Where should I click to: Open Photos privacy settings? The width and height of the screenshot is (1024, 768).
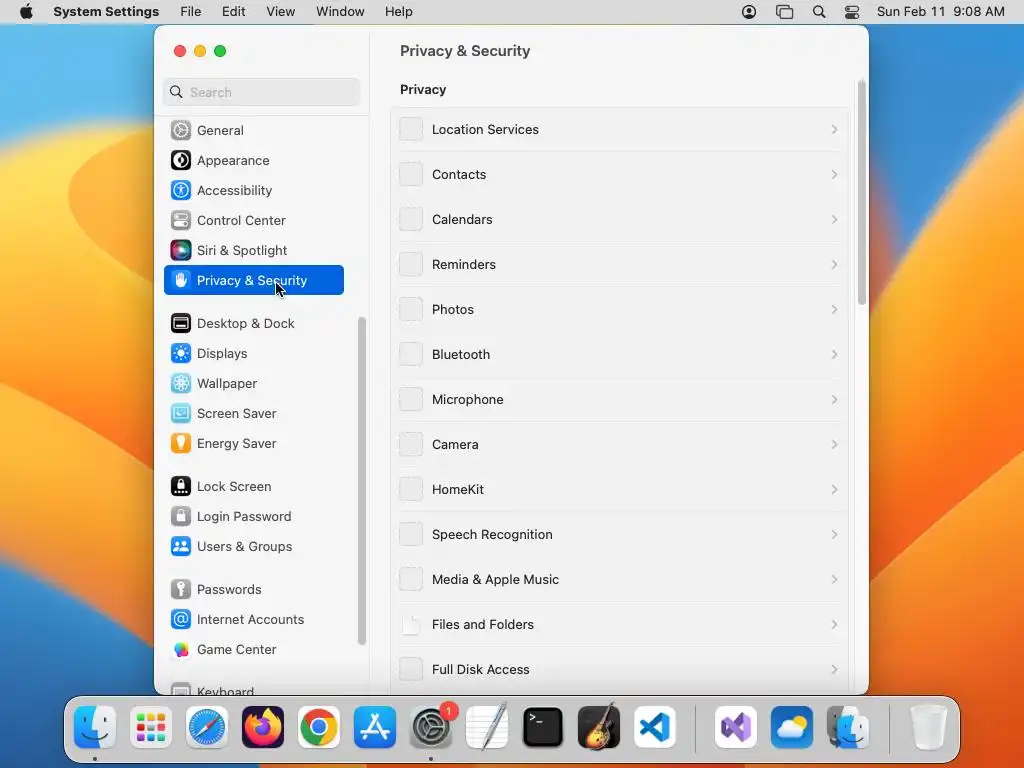click(x=619, y=310)
